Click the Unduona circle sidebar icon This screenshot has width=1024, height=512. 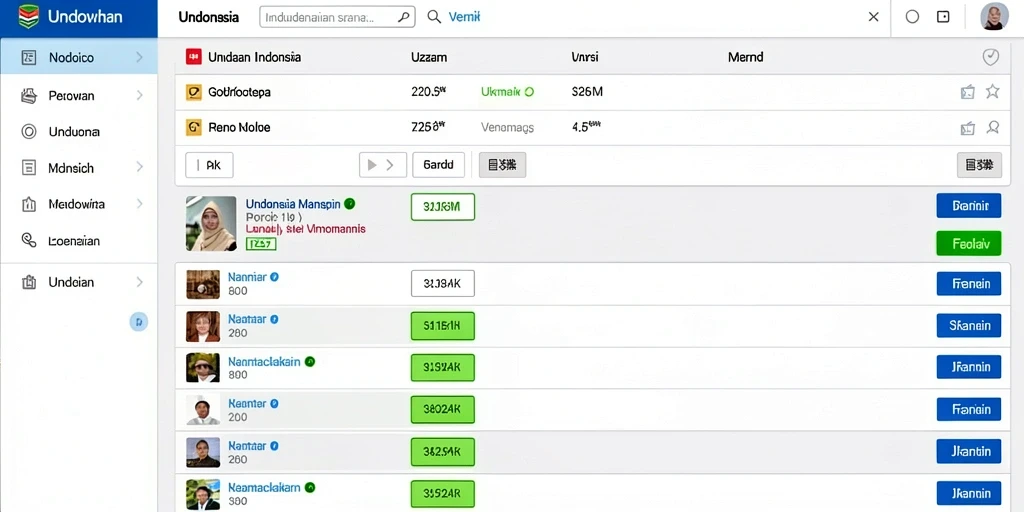pos(29,131)
